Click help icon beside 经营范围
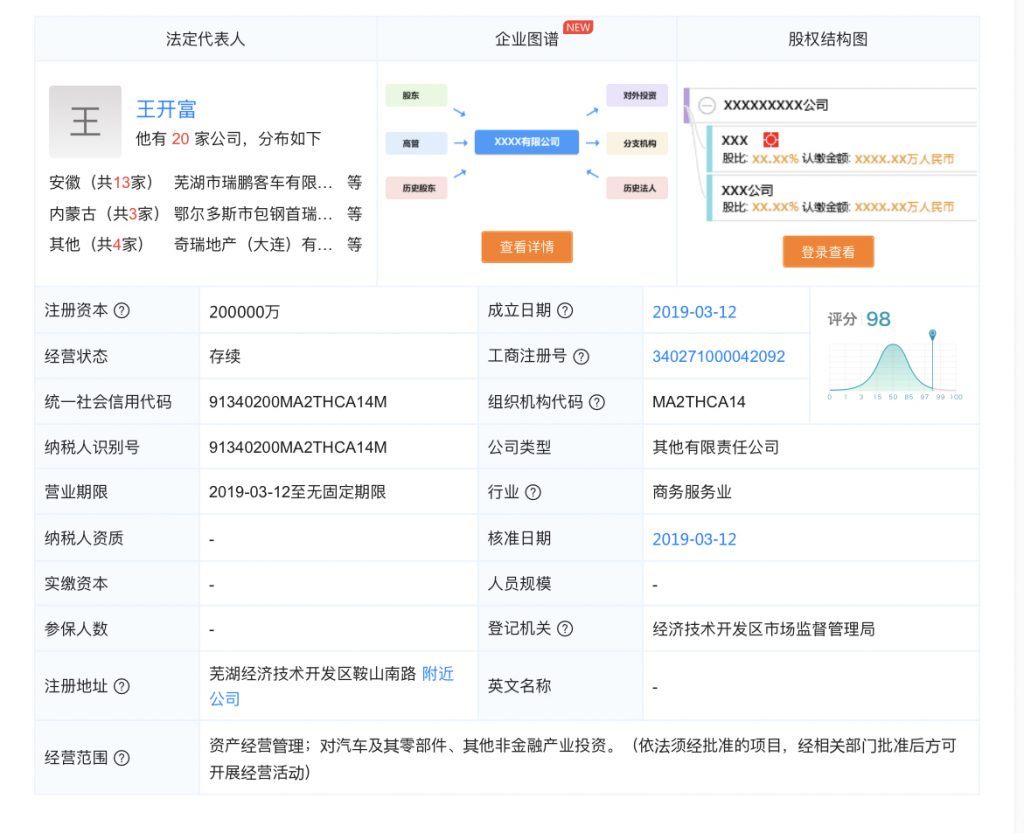This screenshot has width=1024, height=833. click(122, 758)
